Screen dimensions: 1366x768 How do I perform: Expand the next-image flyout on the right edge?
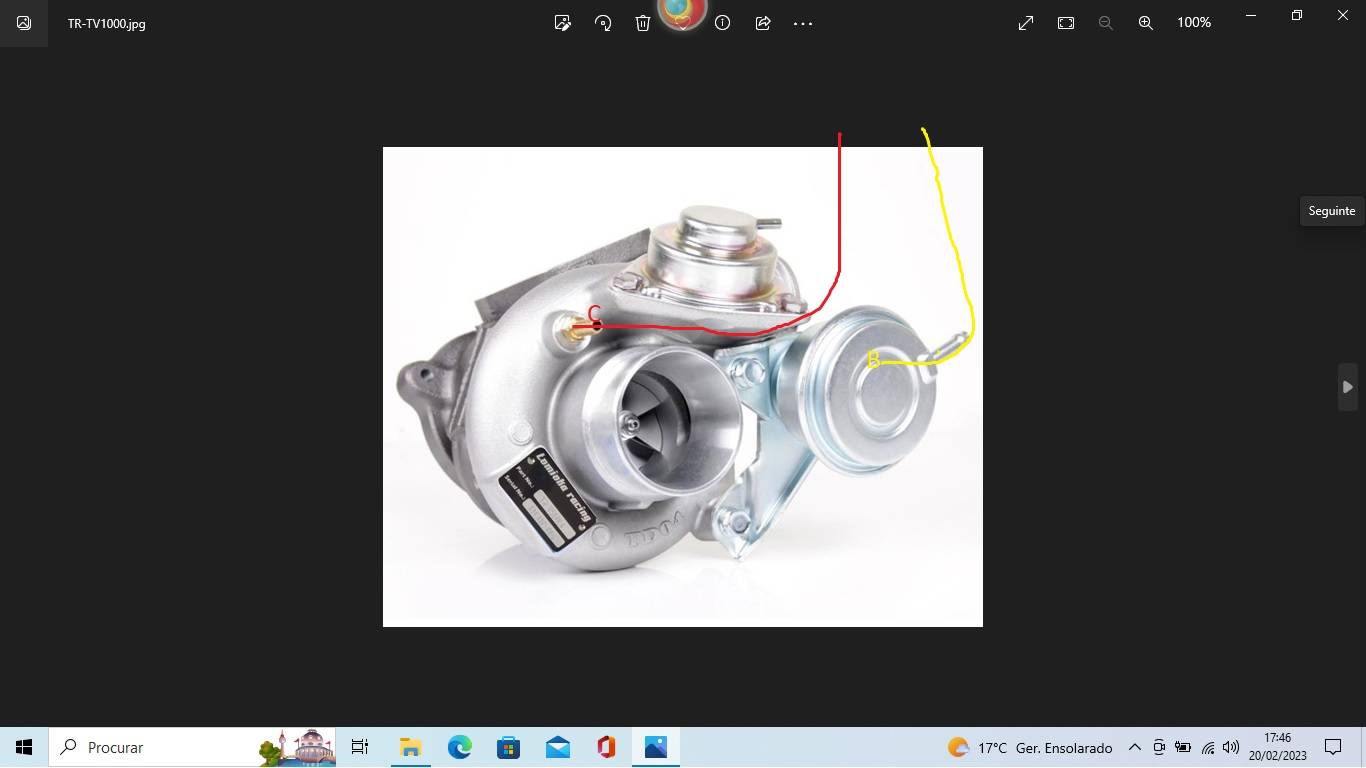click(1347, 386)
